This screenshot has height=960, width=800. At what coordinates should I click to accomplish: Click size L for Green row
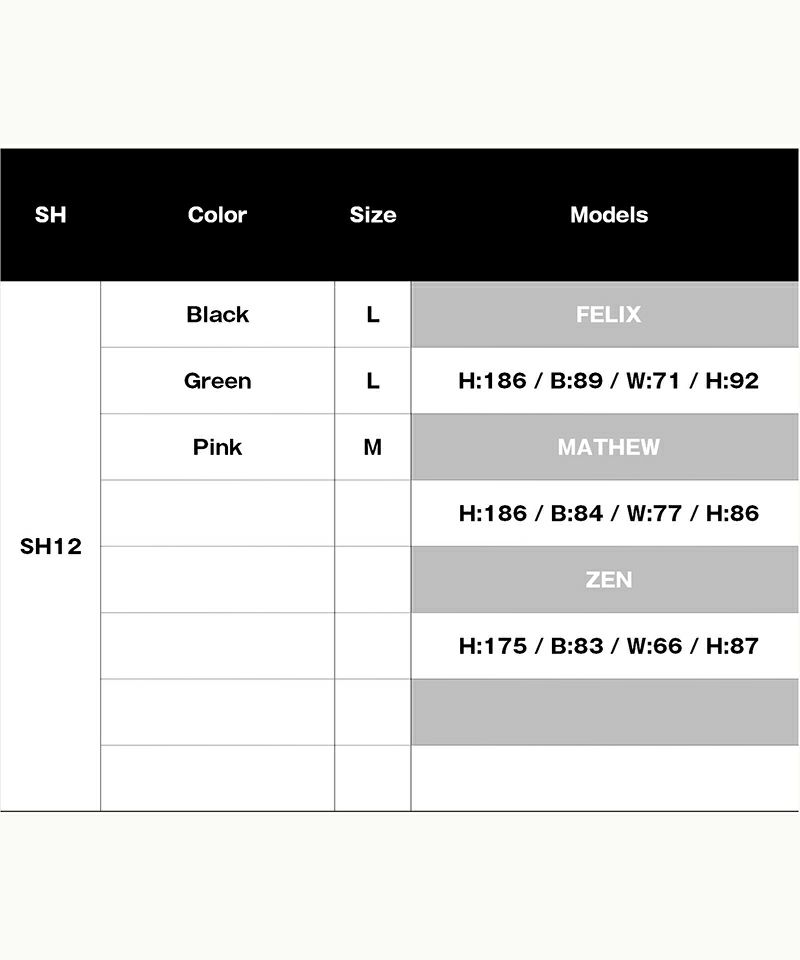coord(372,381)
